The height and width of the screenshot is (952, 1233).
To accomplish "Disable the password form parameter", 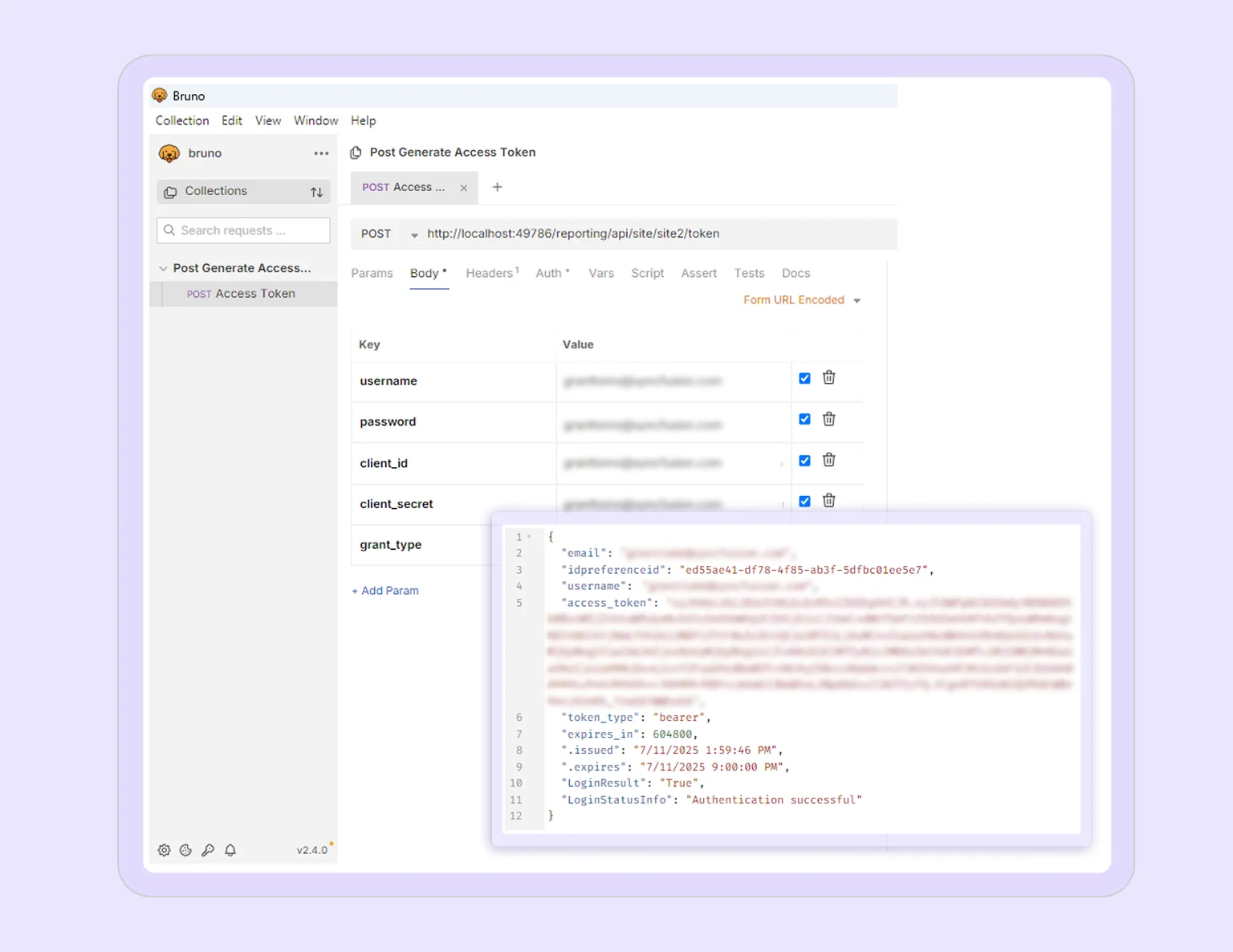I will (804, 418).
